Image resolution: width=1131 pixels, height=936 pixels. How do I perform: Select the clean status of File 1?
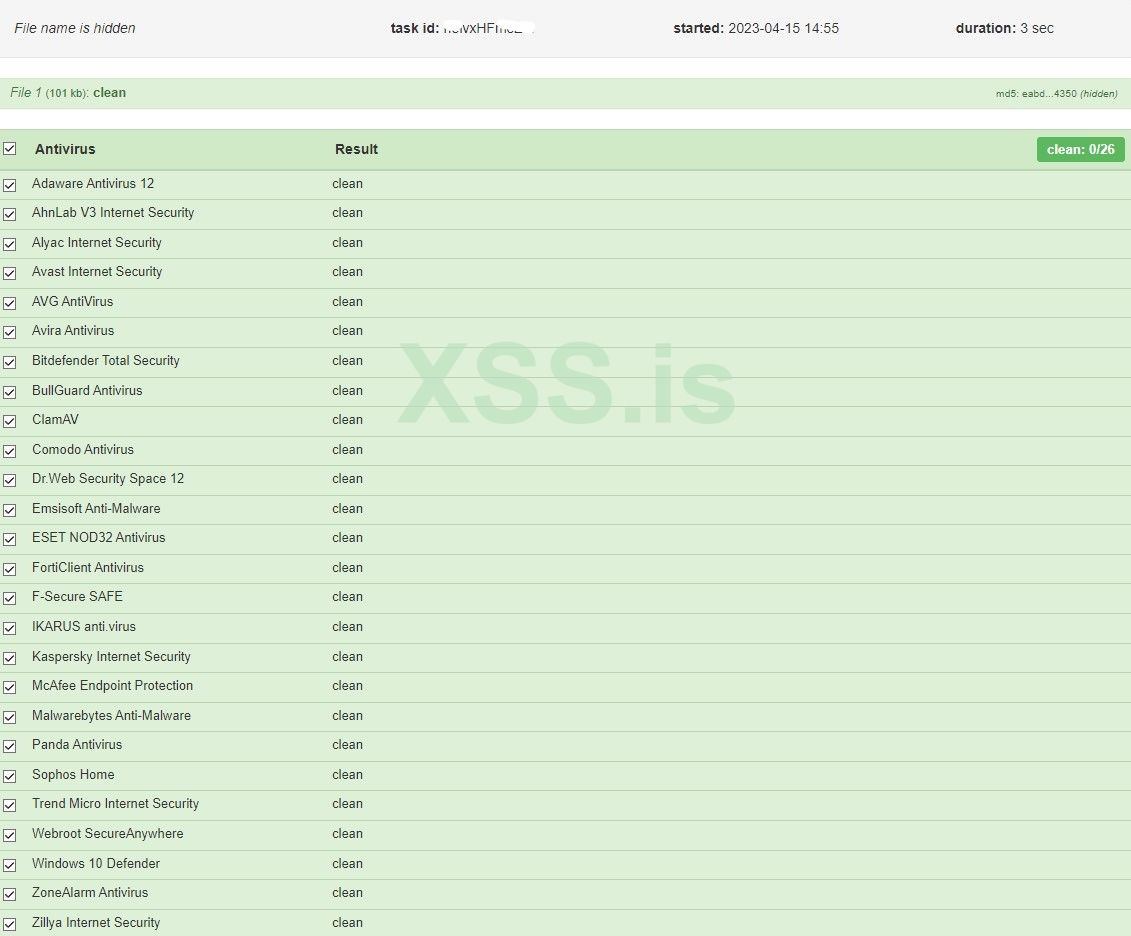point(110,93)
